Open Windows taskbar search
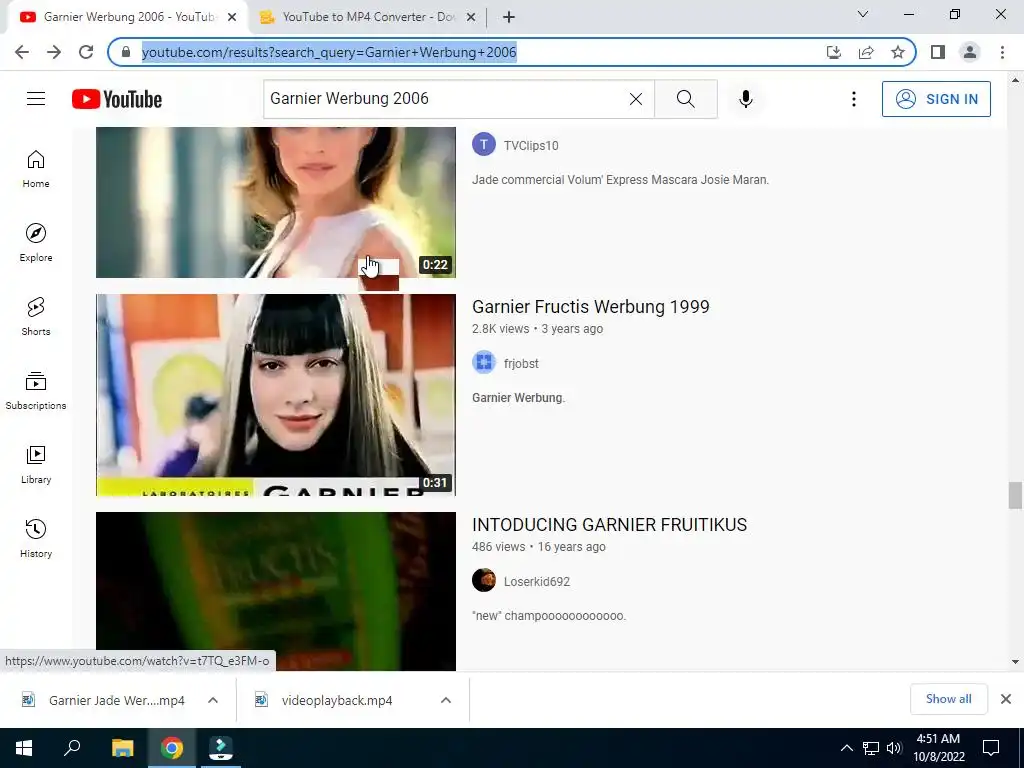 tap(72, 748)
